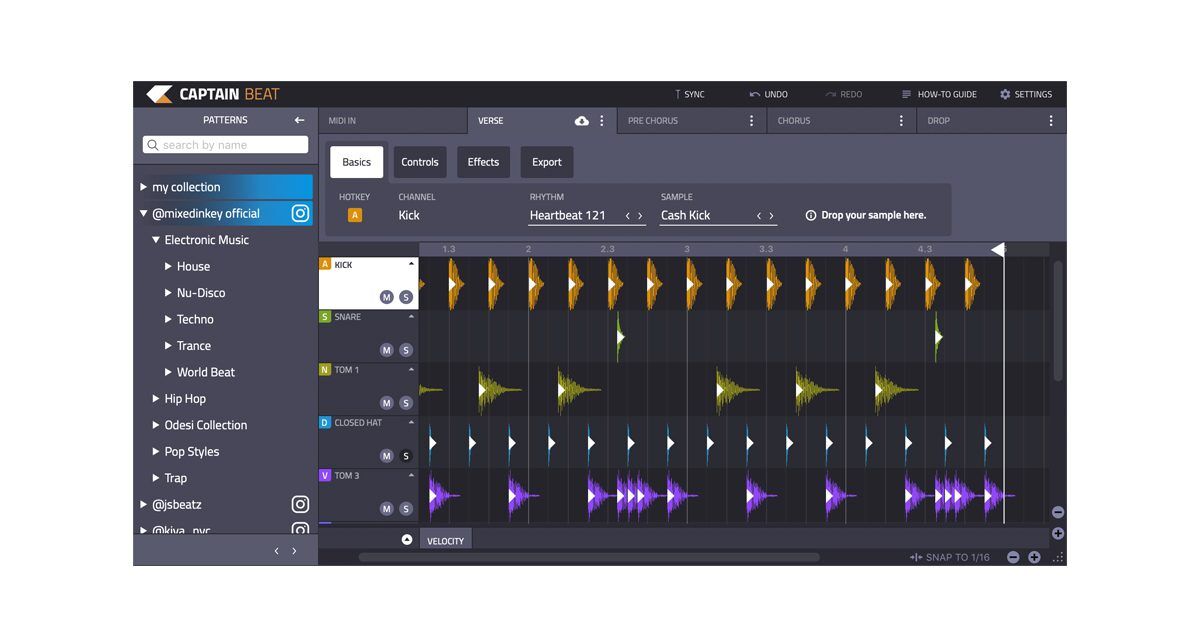Mute the Kick channel
The height and width of the screenshot is (642, 1204).
(387, 297)
